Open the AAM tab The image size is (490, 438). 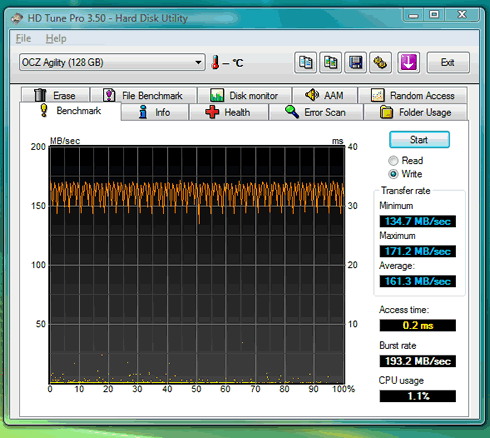tap(325, 95)
